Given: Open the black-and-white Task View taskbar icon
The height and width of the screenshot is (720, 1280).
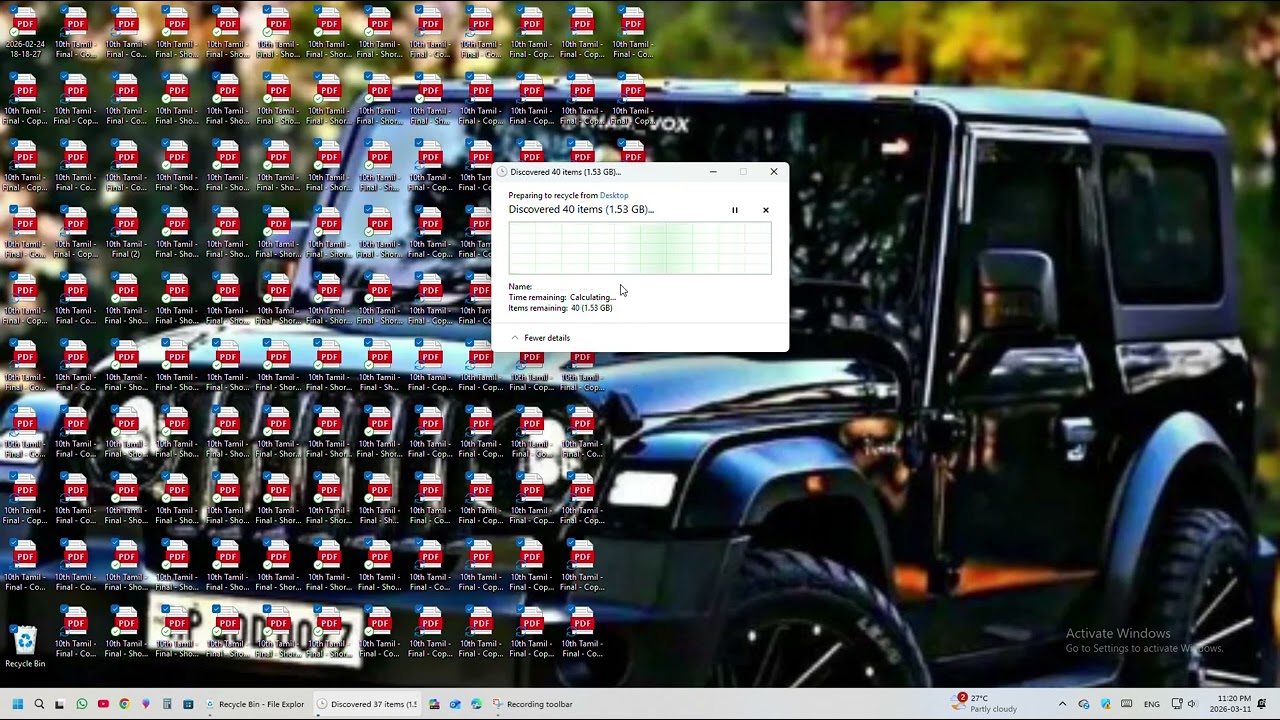Looking at the screenshot, I should [x=60, y=704].
